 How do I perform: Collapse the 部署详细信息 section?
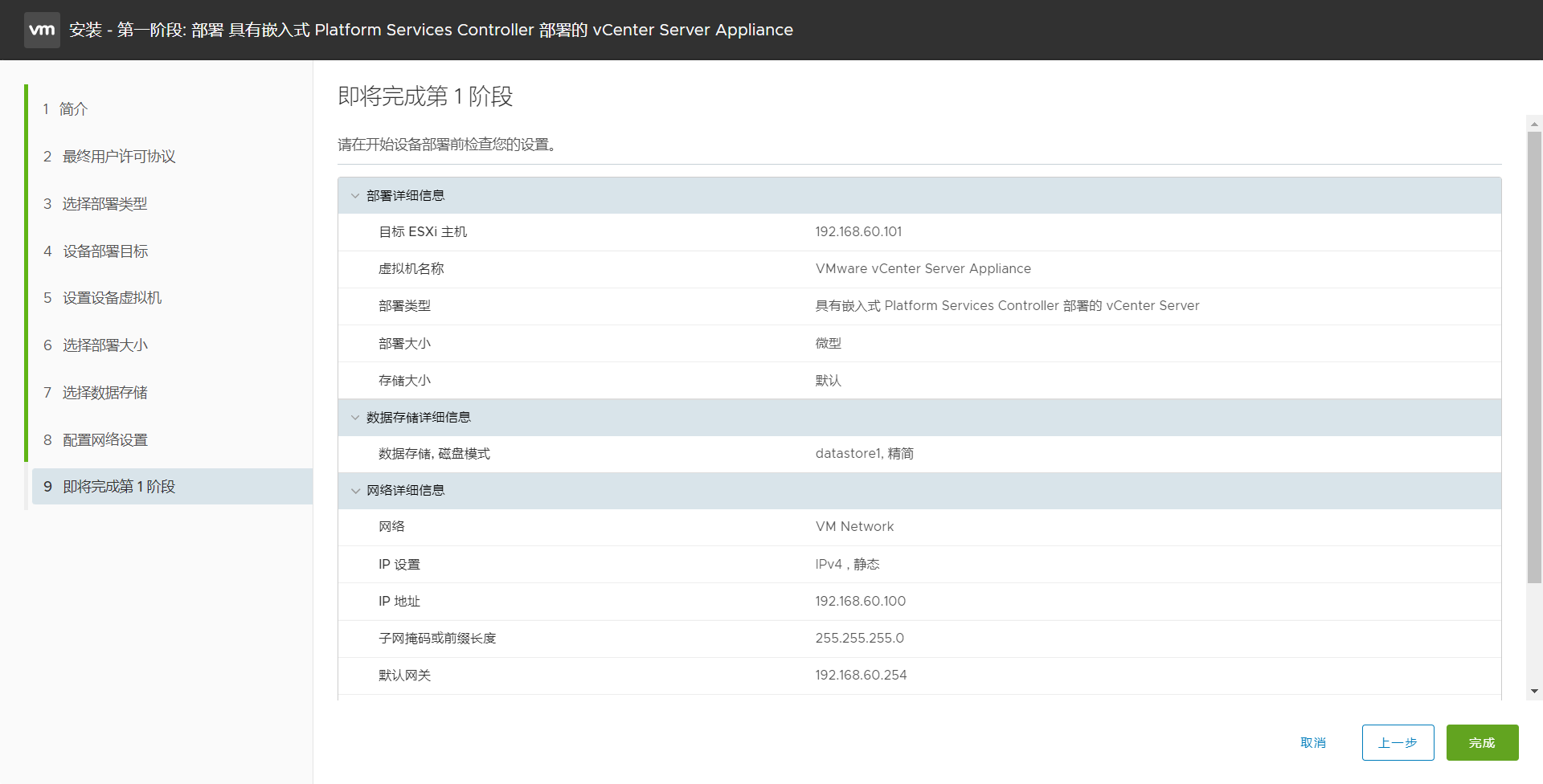coord(355,195)
